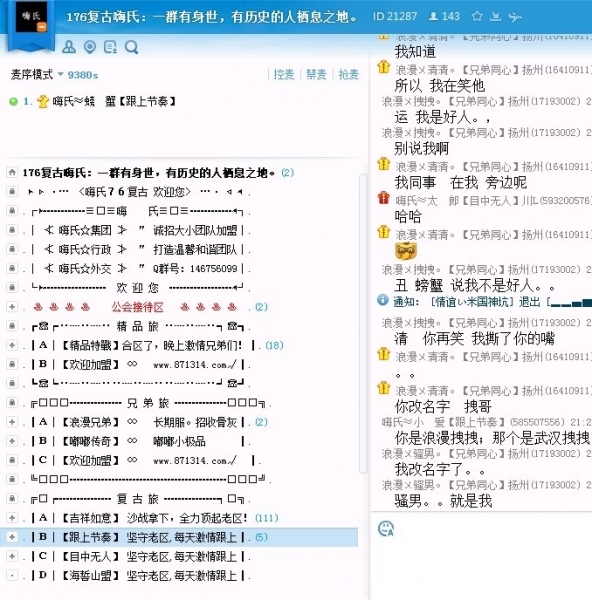Toggle 禁麦 mute mic option
Screen dimensions: 592x600
[316, 74]
